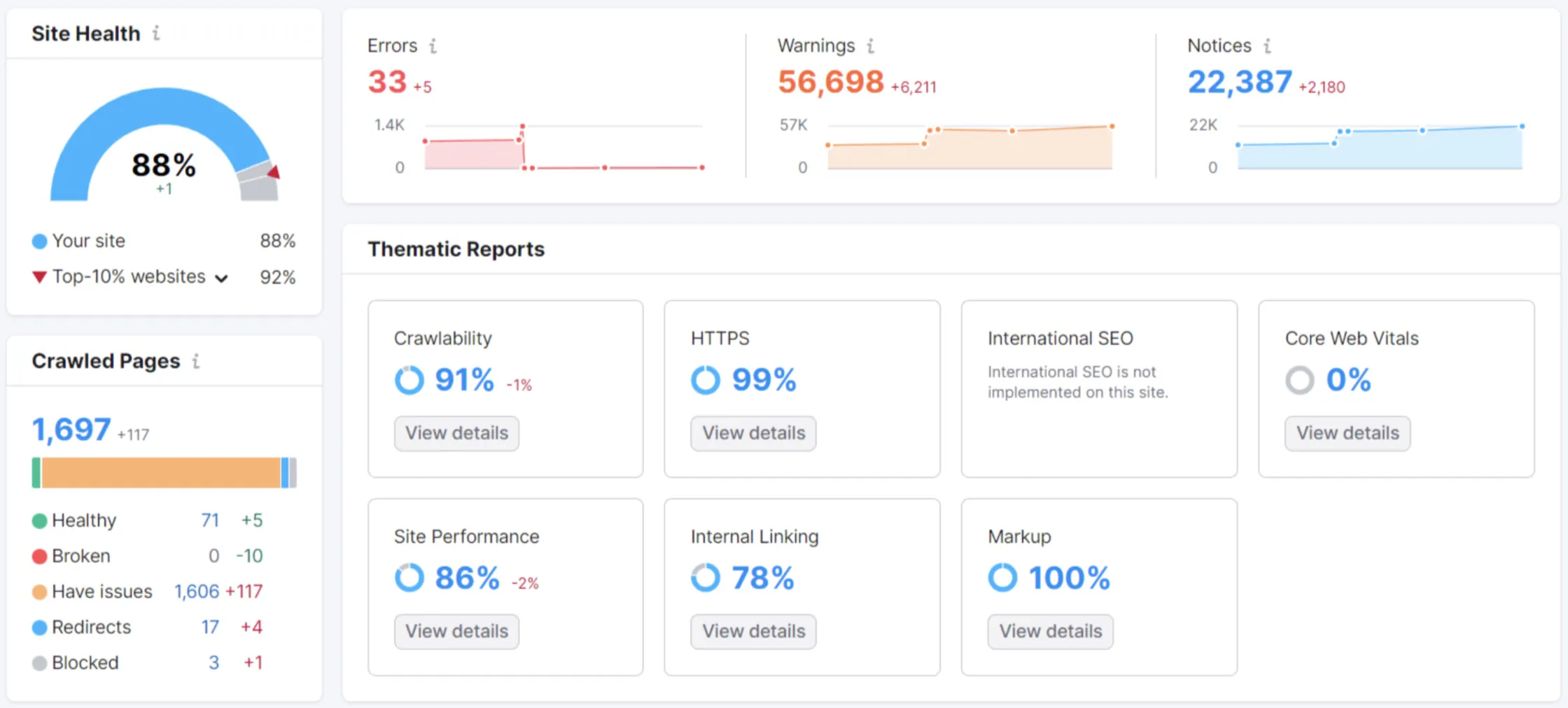The image size is (1568, 708).
Task: Click the Notices info icon
Action: point(1267,45)
